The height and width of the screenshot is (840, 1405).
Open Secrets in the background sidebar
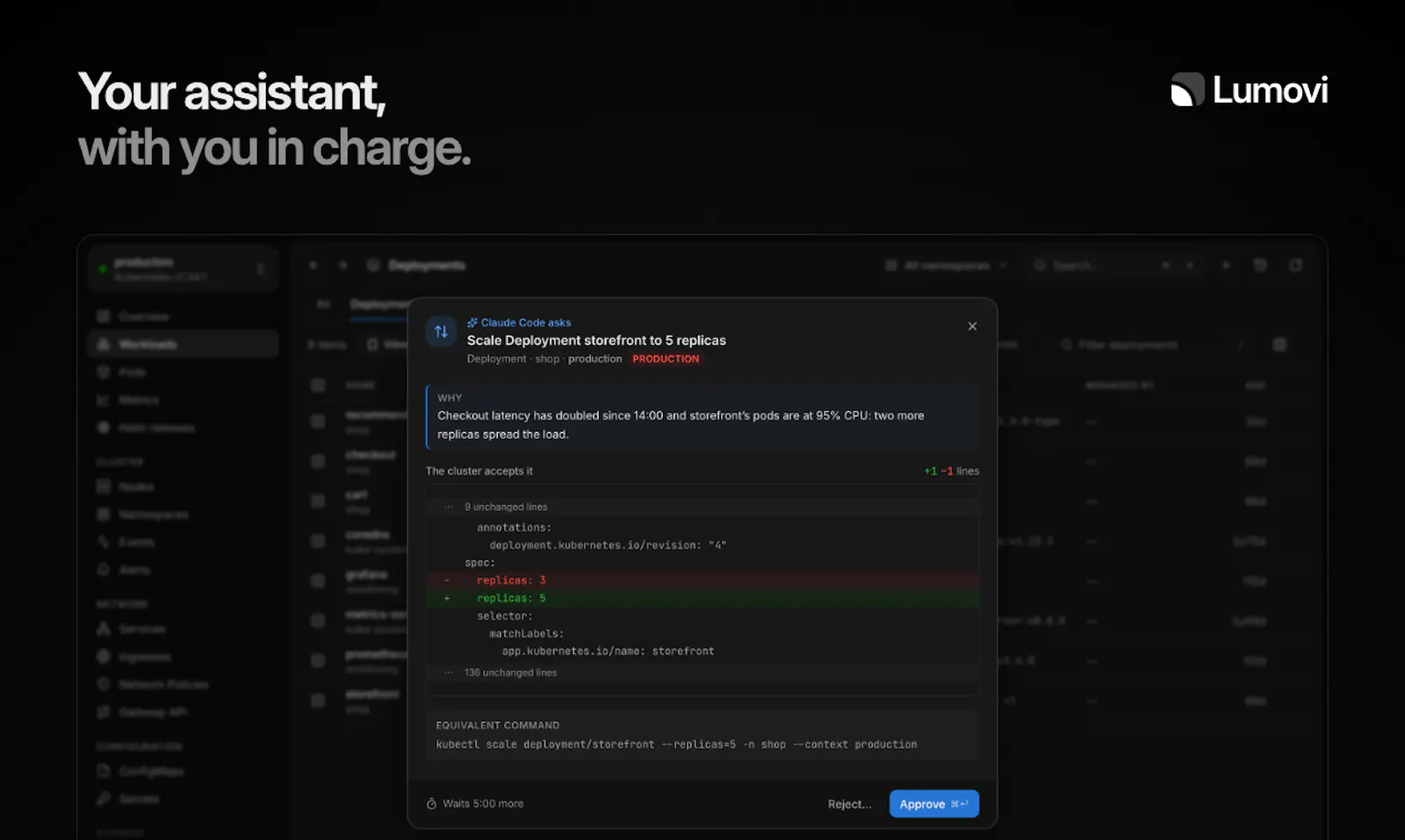tap(184, 799)
